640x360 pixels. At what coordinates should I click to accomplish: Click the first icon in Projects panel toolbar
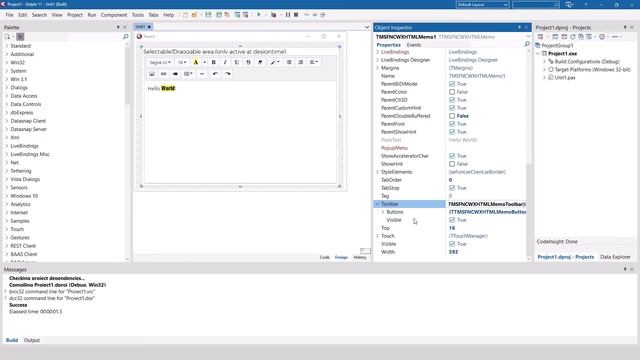coord(540,37)
